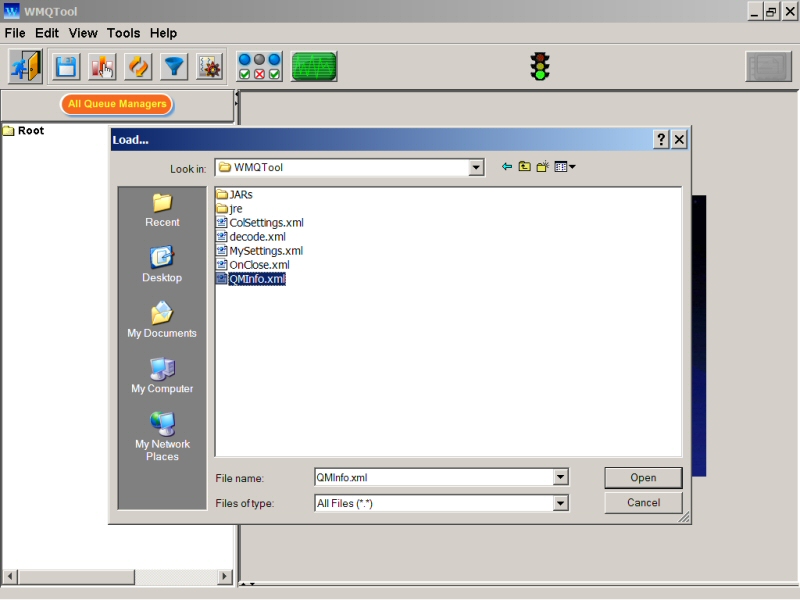Go to Desktop in the places sidebar
Screen dimensions: 800x600
[162, 265]
